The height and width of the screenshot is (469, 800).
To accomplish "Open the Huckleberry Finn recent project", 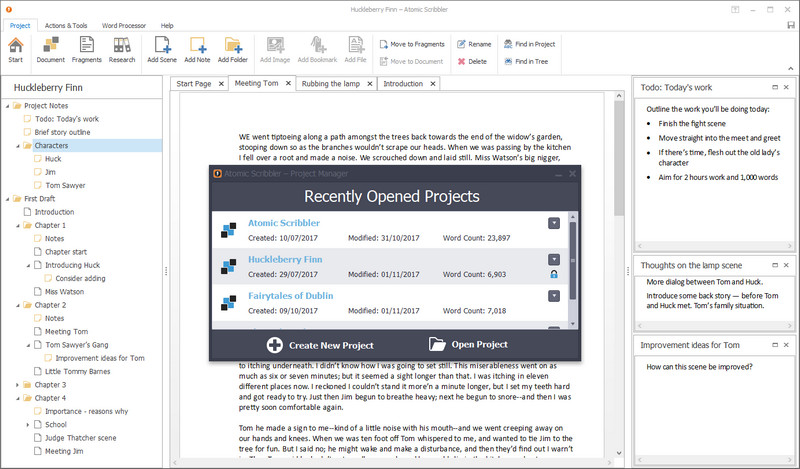I will (x=285, y=259).
